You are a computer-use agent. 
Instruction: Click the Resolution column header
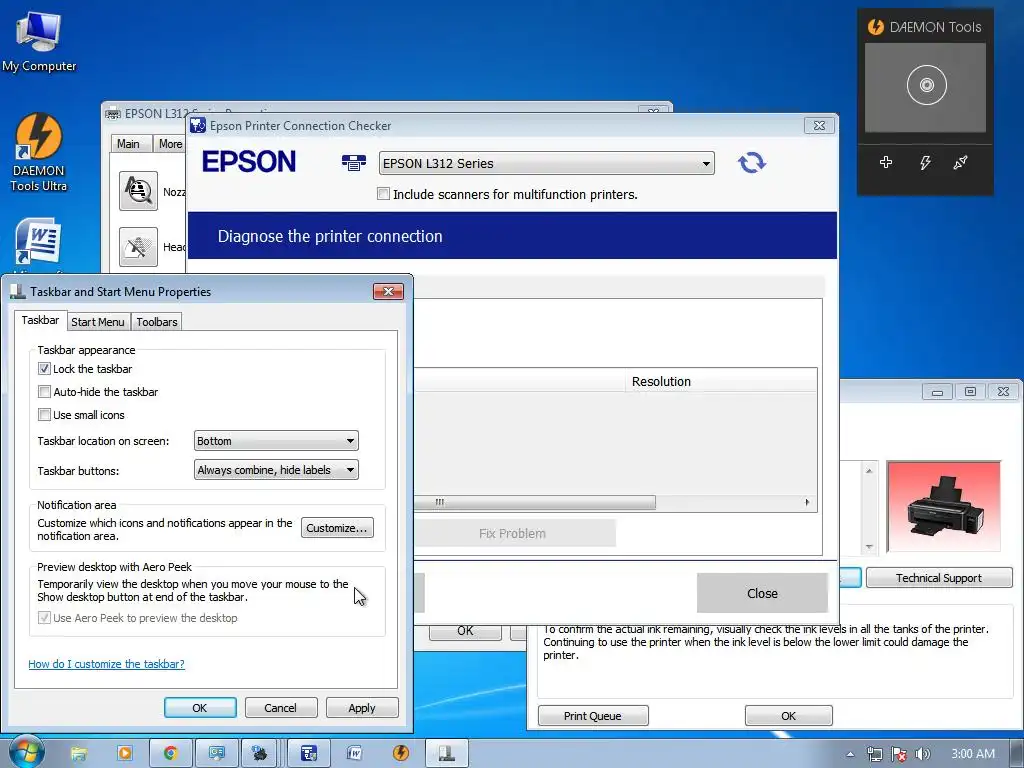point(721,381)
